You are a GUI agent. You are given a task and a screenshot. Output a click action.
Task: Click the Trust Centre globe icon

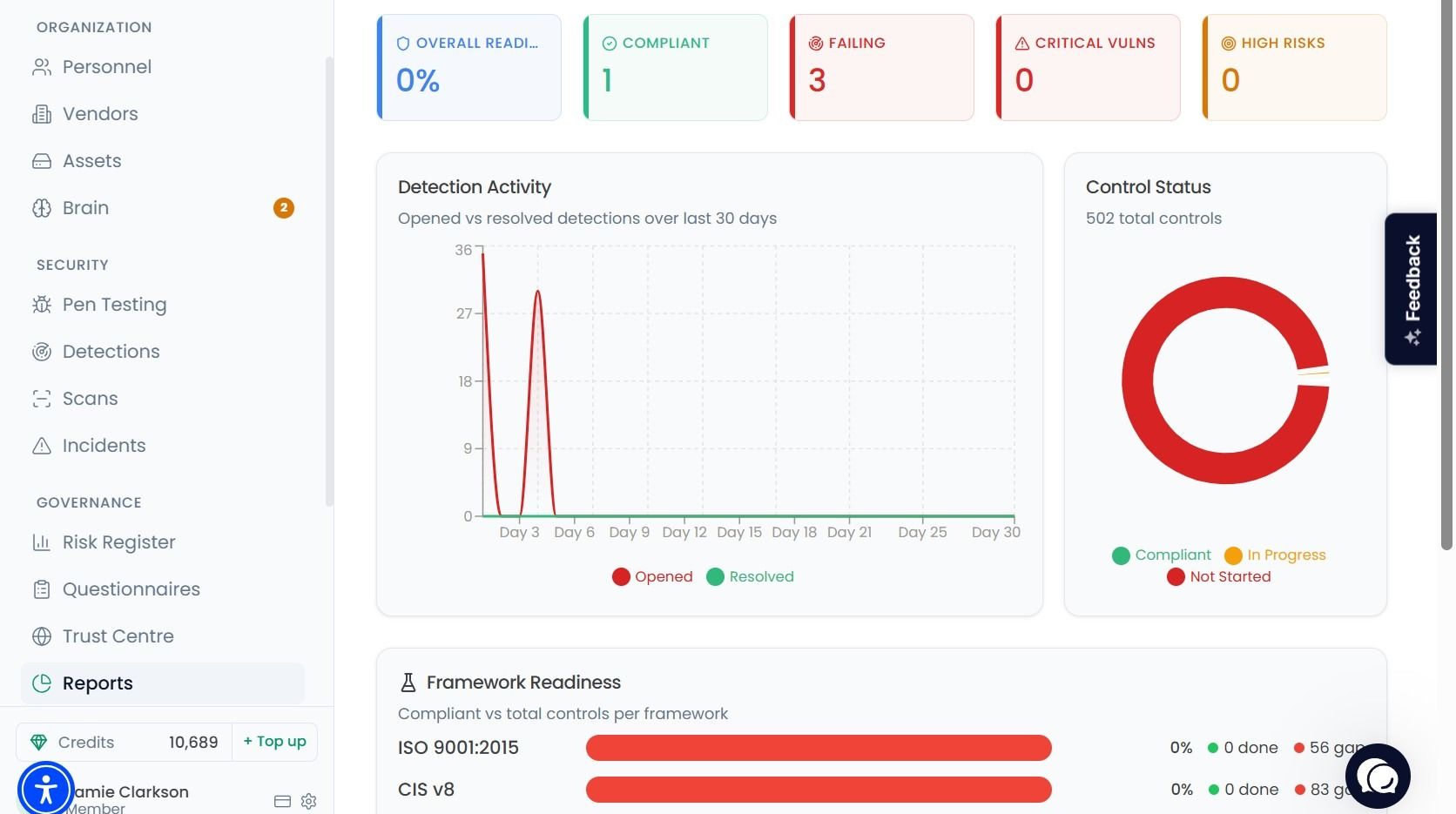42,636
